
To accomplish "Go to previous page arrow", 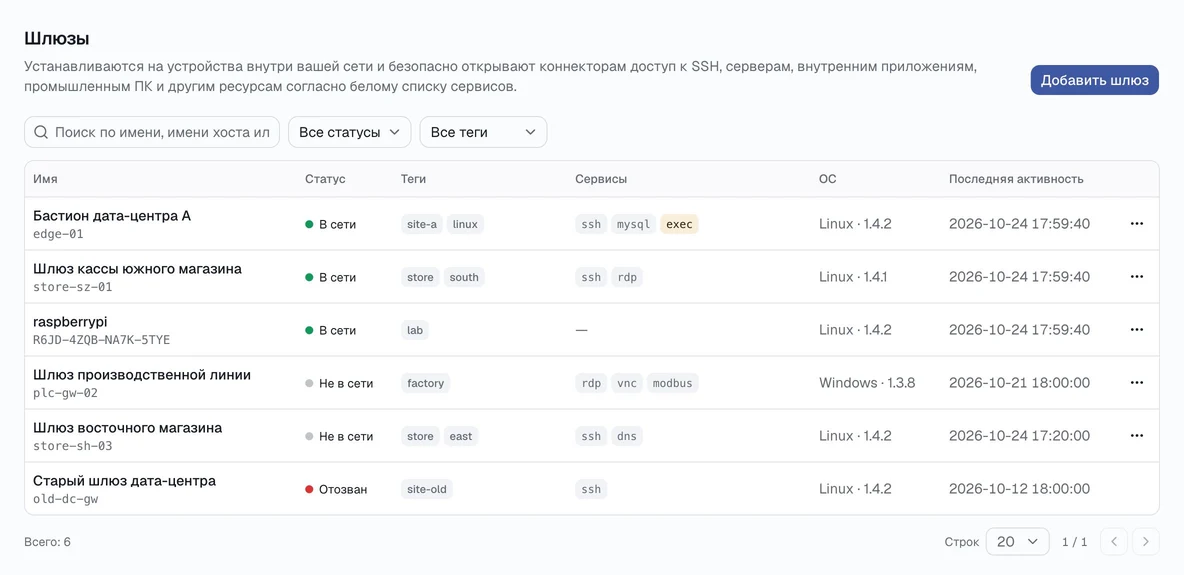I will [1114, 541].
